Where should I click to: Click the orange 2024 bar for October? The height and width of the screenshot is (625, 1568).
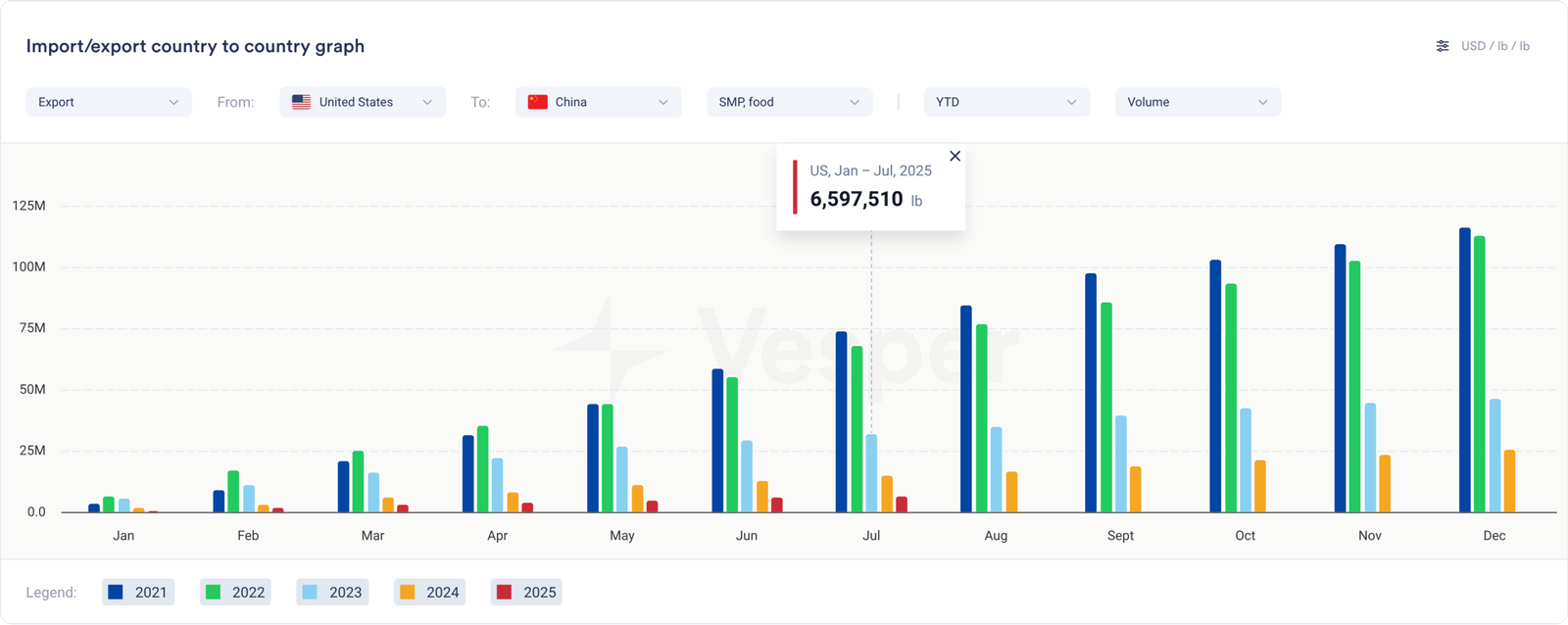[1260, 487]
